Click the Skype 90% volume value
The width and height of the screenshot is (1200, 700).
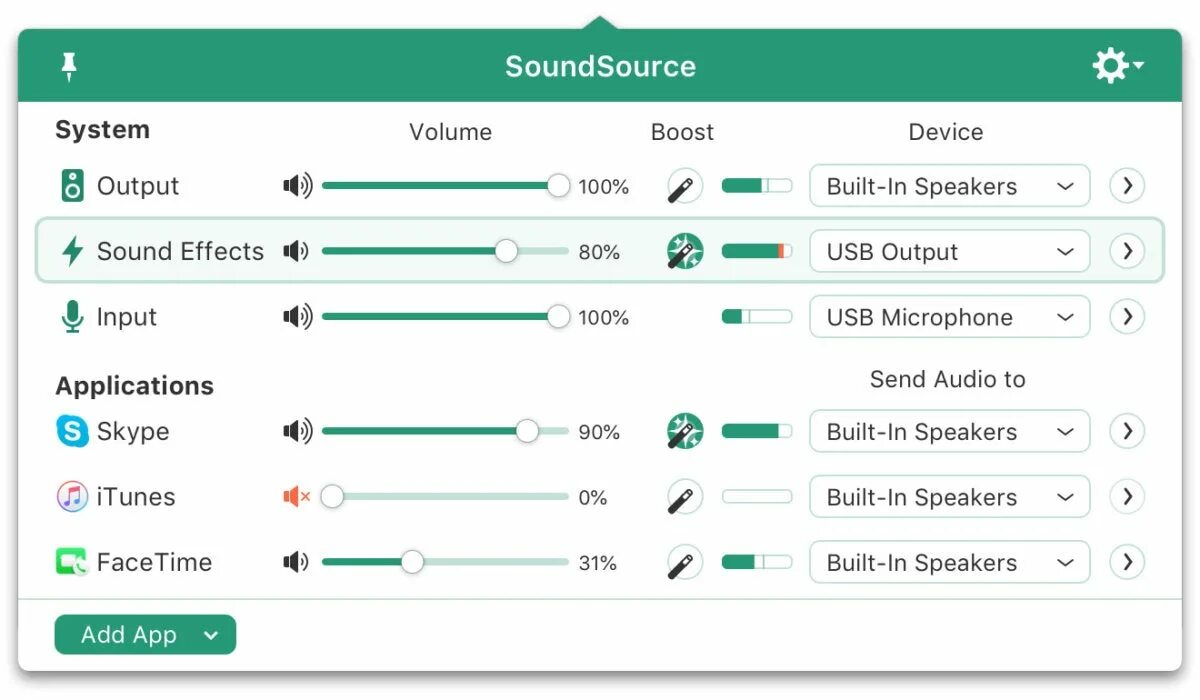[599, 432]
